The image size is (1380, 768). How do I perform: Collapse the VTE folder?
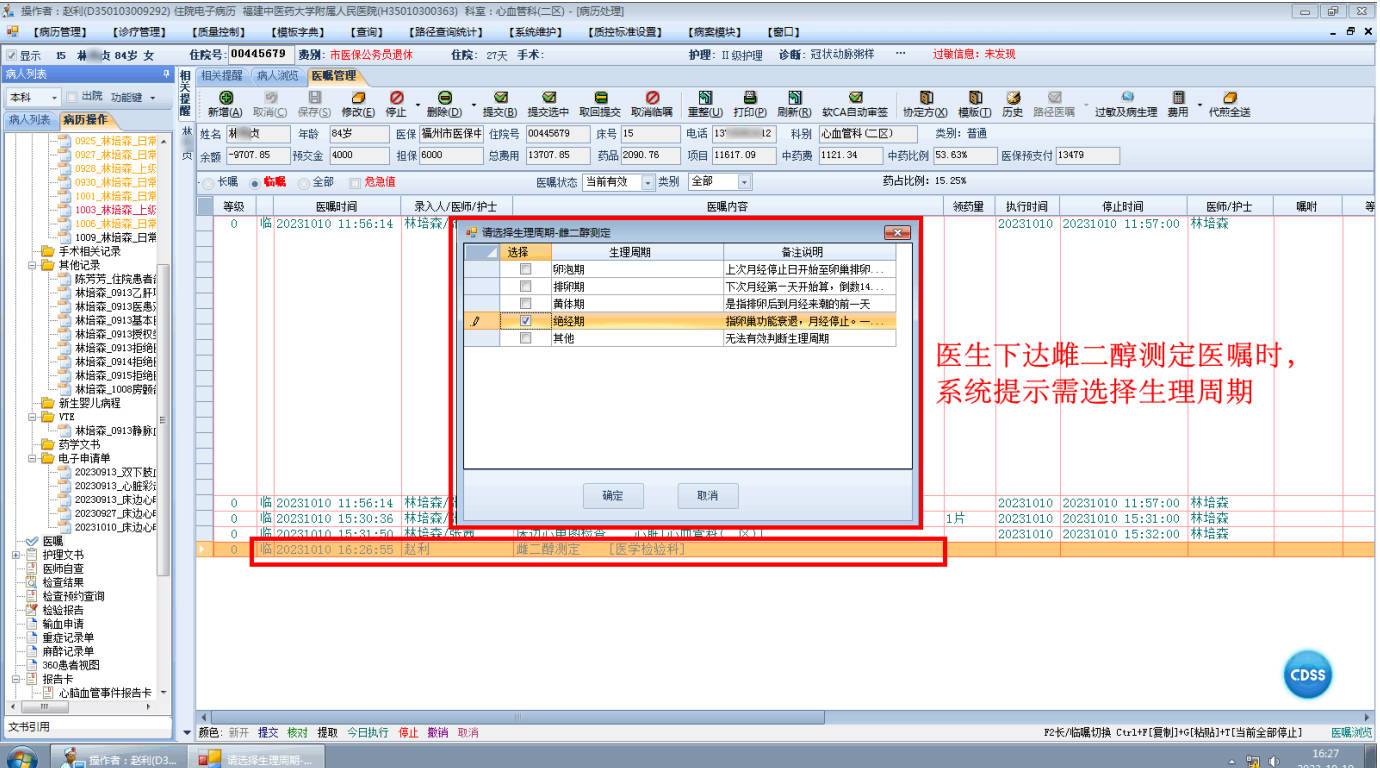(33, 417)
